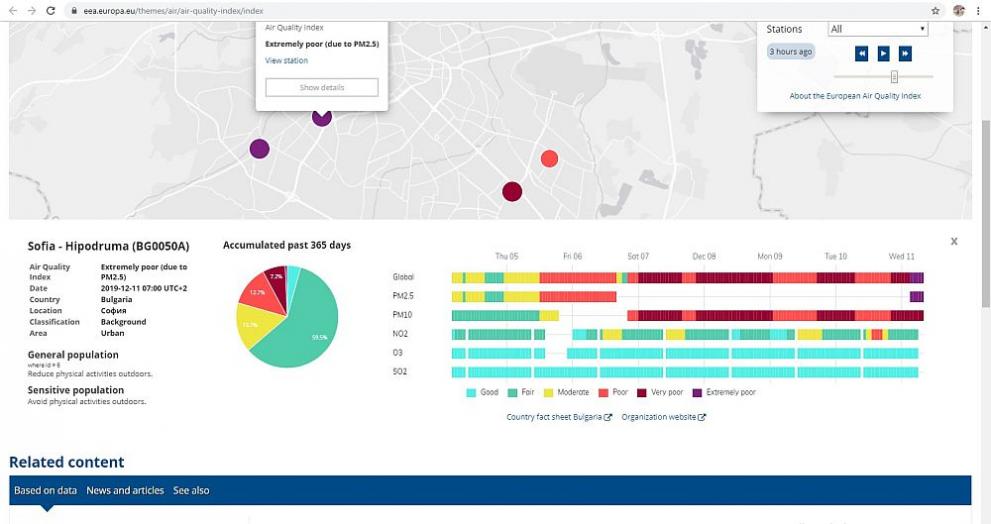Image resolution: width=991 pixels, height=524 pixels.
Task: Switch to the See also tab
Action: point(191,490)
